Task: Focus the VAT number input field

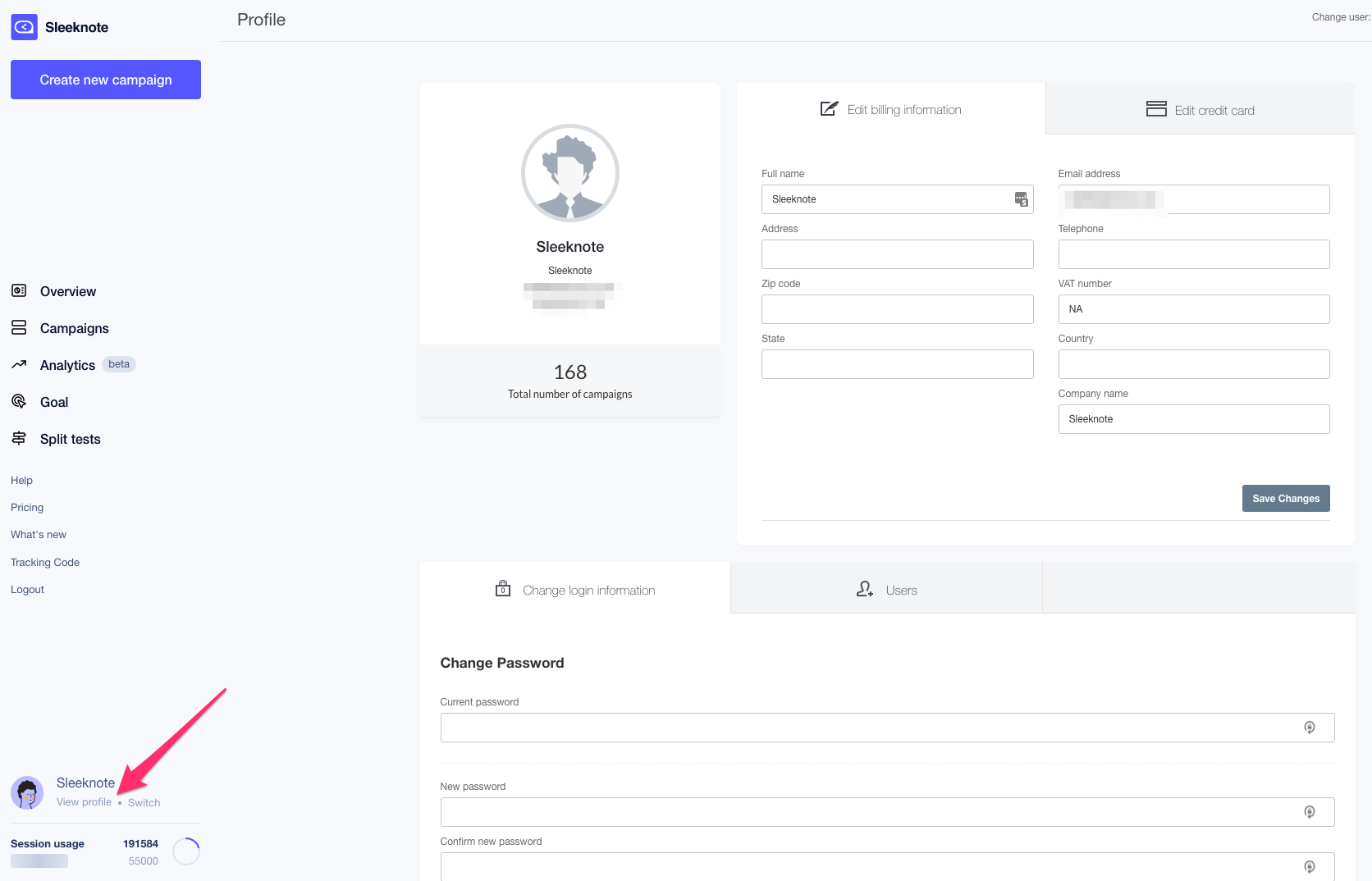Action: pos(1194,309)
